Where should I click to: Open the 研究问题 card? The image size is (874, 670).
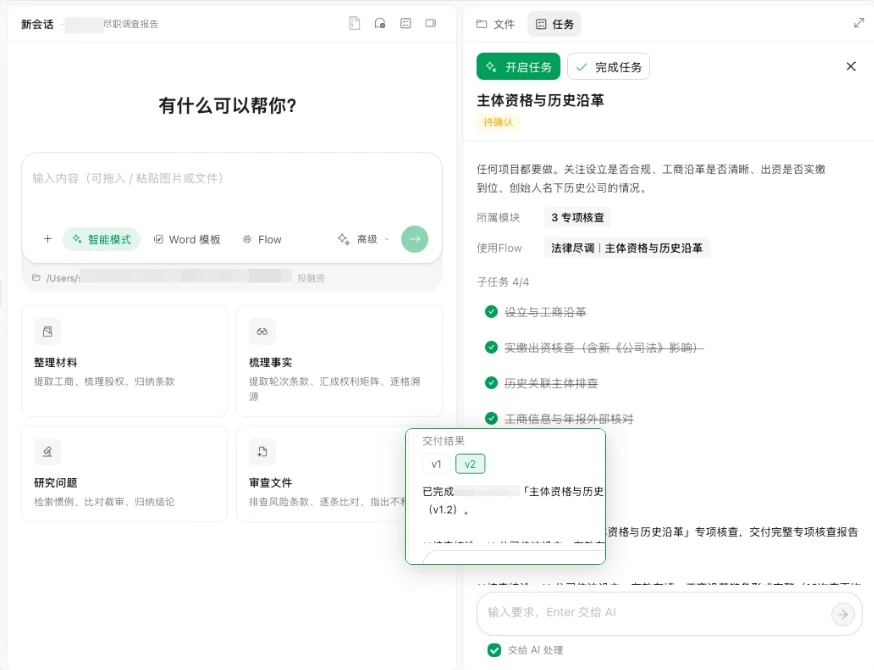tap(124, 474)
